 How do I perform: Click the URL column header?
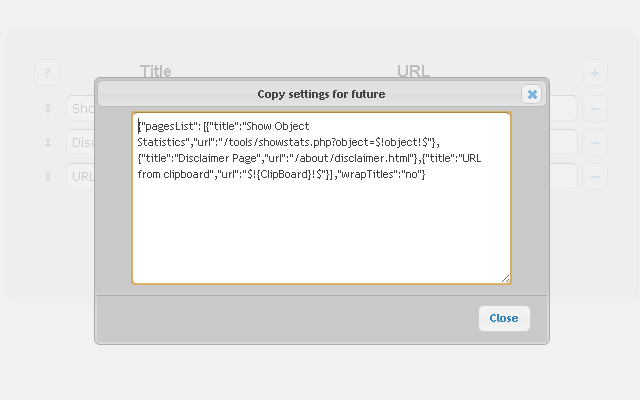(x=413, y=71)
